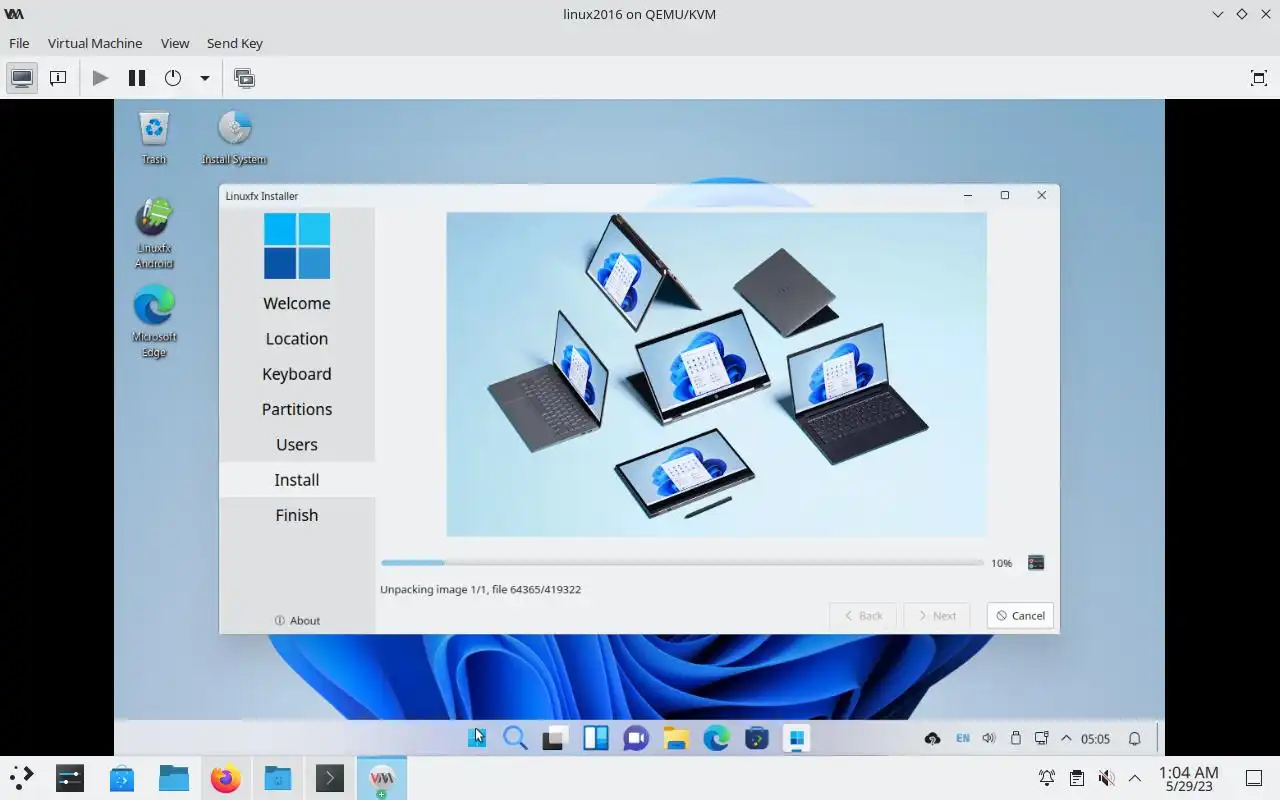1280x800 pixels.
Task: Open the guest Start menu button
Action: click(476, 738)
